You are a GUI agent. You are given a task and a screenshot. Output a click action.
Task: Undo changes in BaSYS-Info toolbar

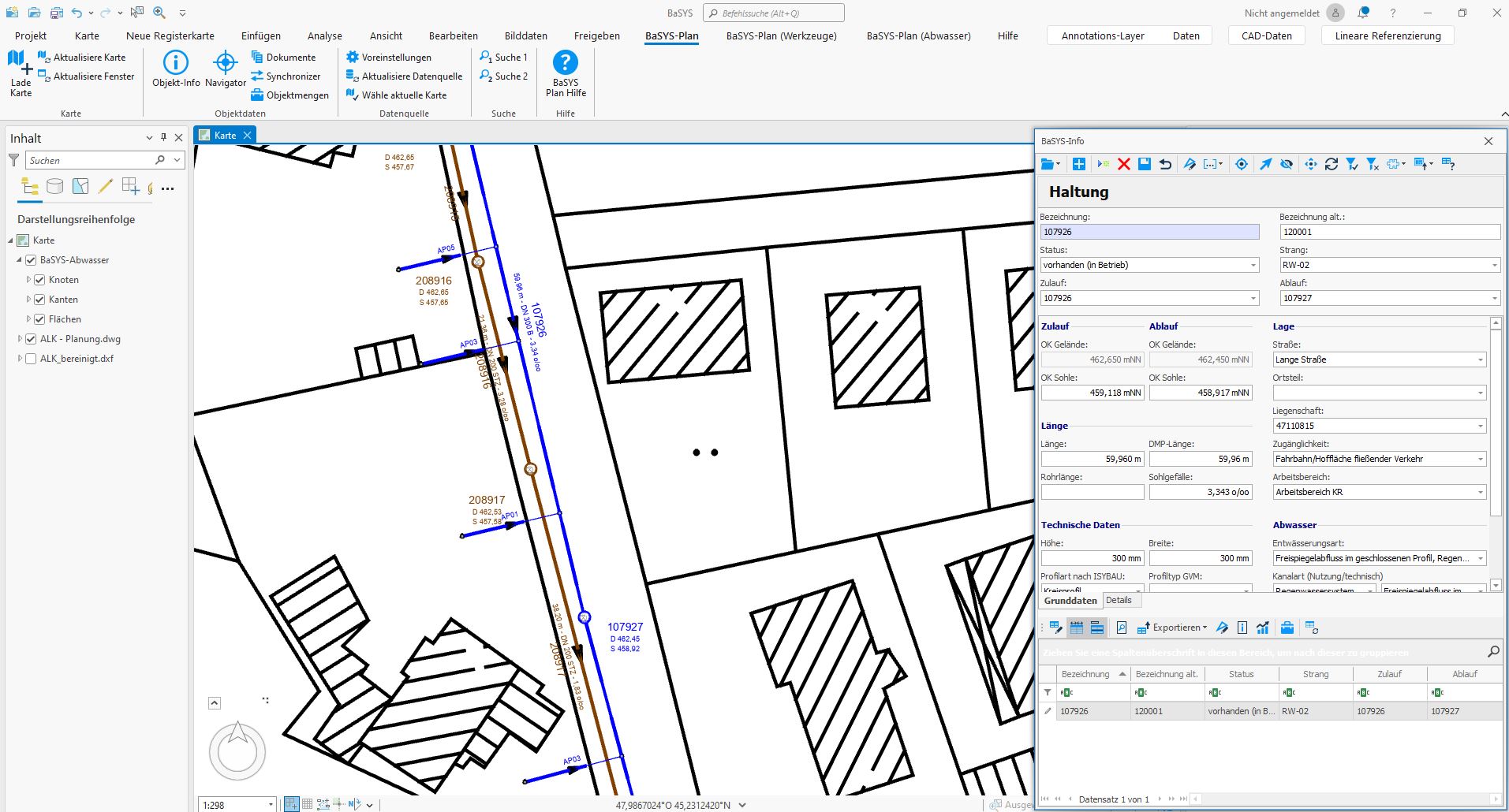point(1165,164)
